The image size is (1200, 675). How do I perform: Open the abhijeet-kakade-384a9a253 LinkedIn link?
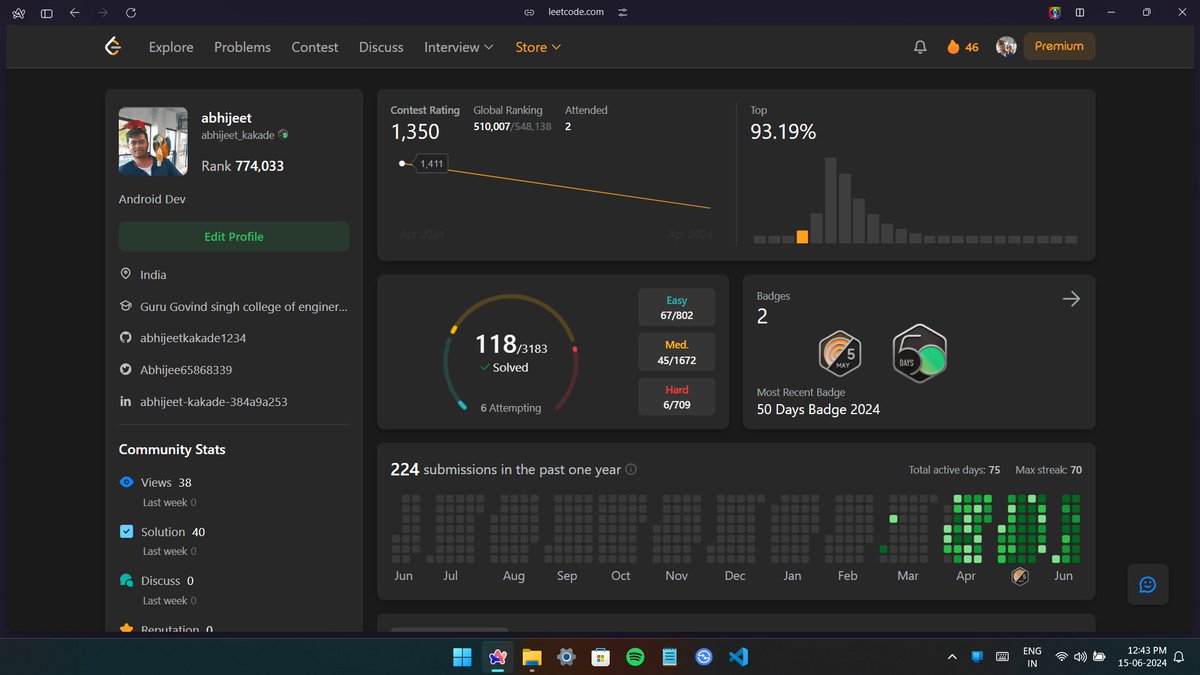[214, 402]
